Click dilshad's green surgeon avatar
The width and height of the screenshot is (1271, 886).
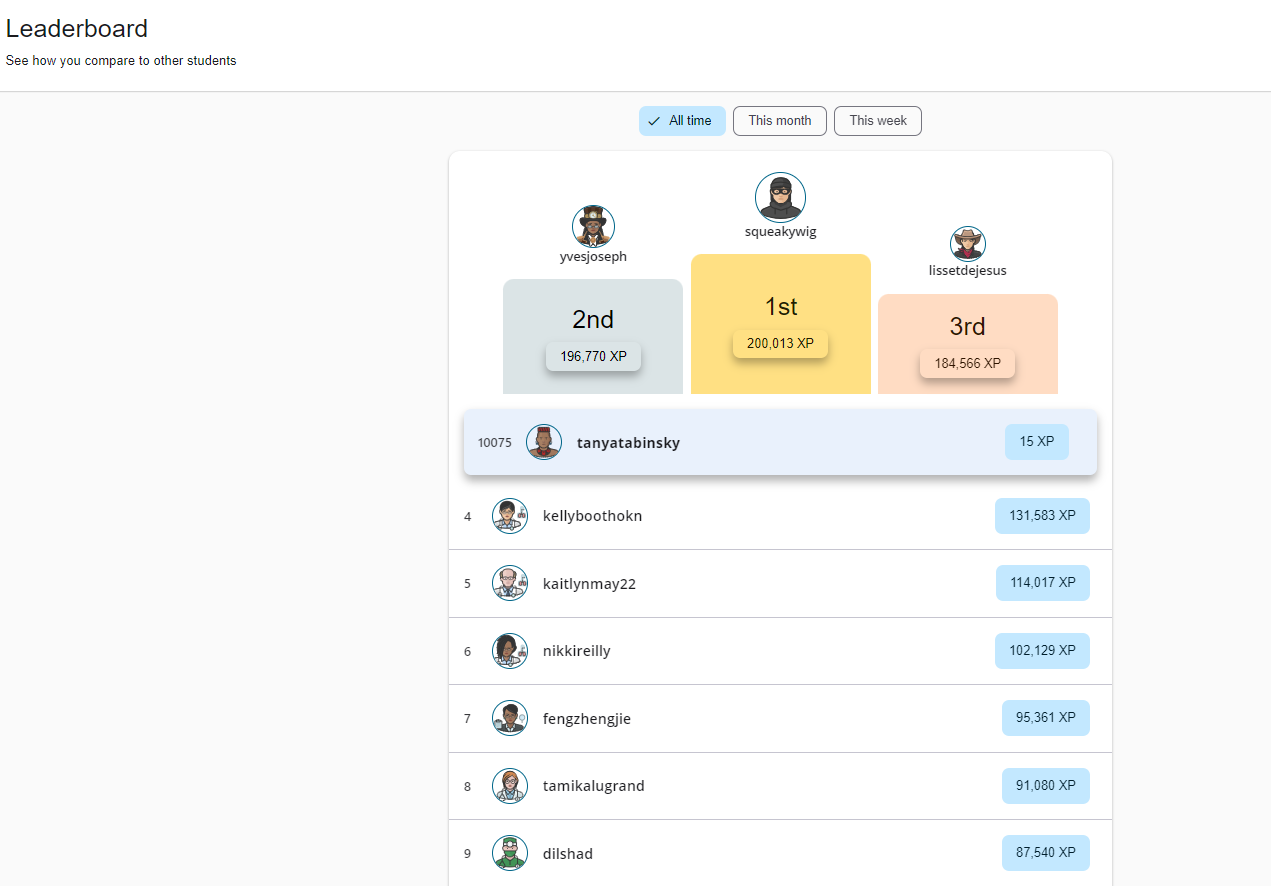coord(510,853)
